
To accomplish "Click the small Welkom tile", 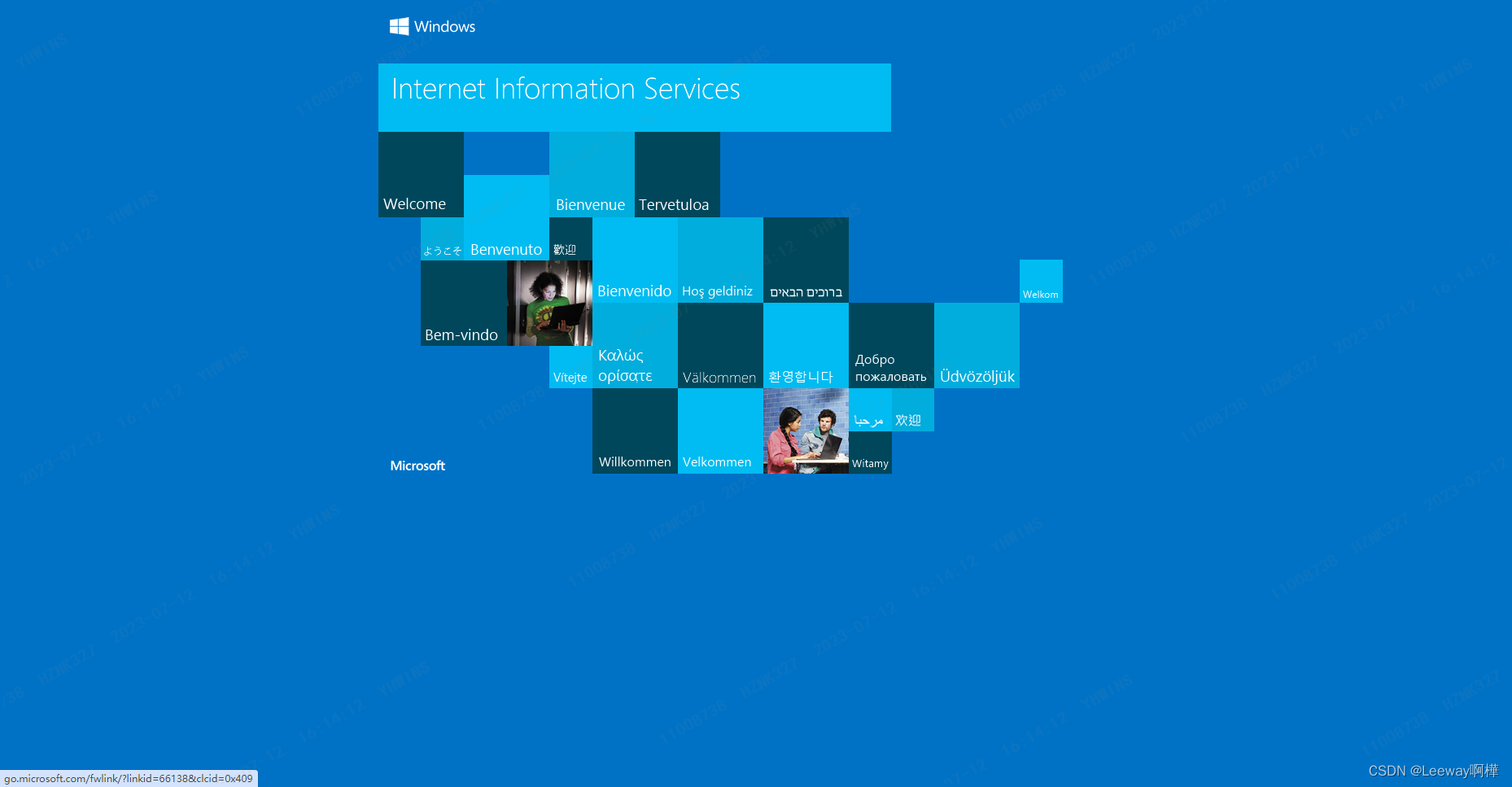I will pyautogui.click(x=1041, y=281).
